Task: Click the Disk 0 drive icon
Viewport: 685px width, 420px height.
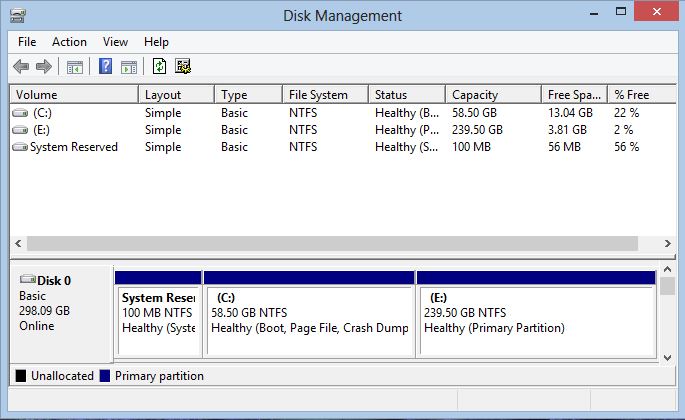Action: click(x=28, y=278)
